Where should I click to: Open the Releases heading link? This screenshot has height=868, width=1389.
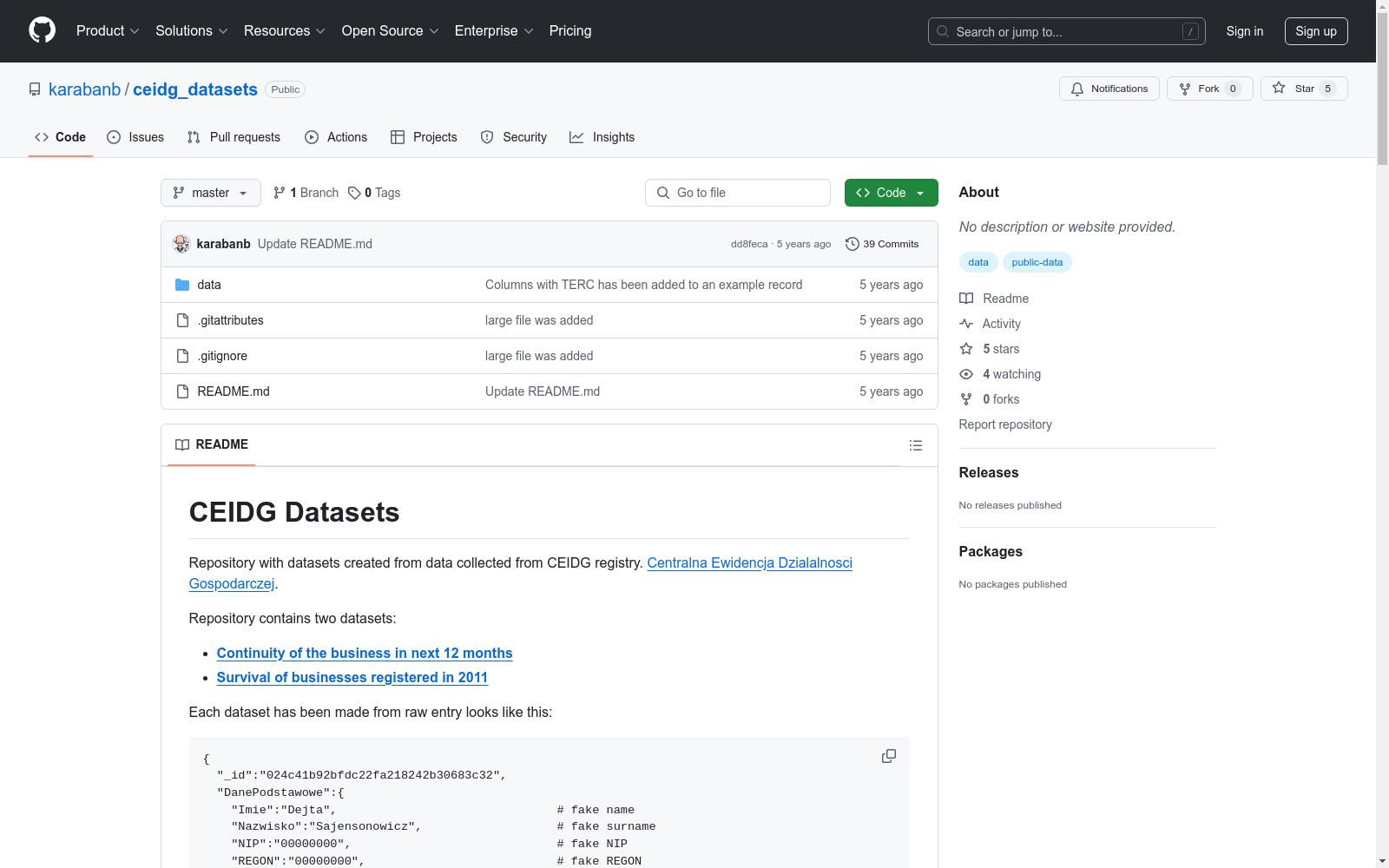[x=989, y=472]
